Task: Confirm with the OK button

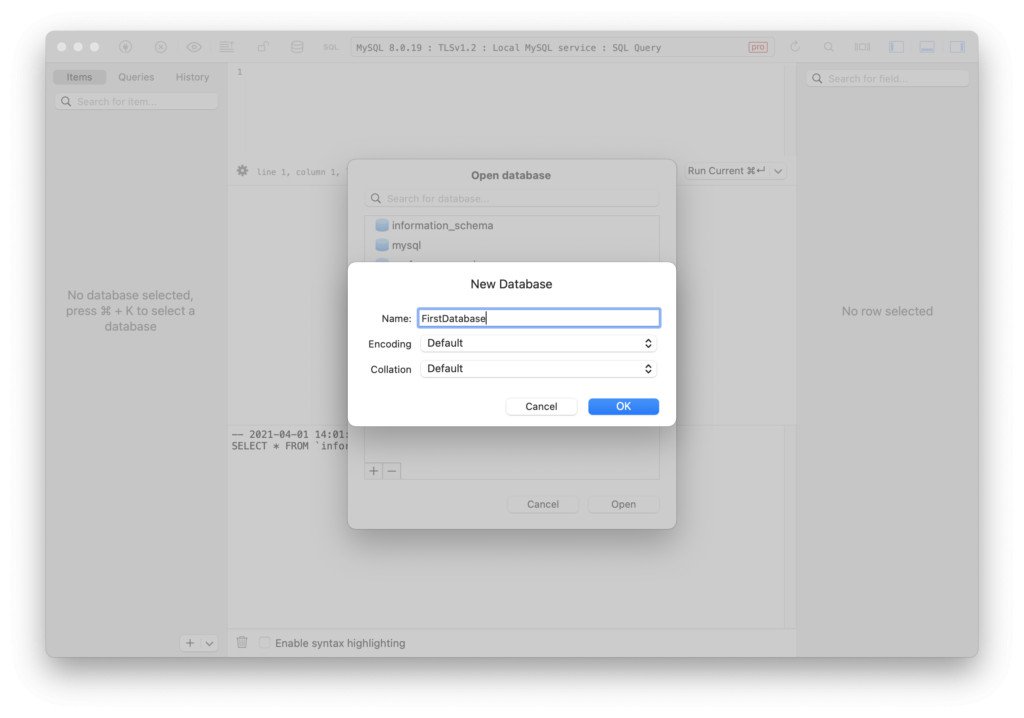Action: pos(623,406)
